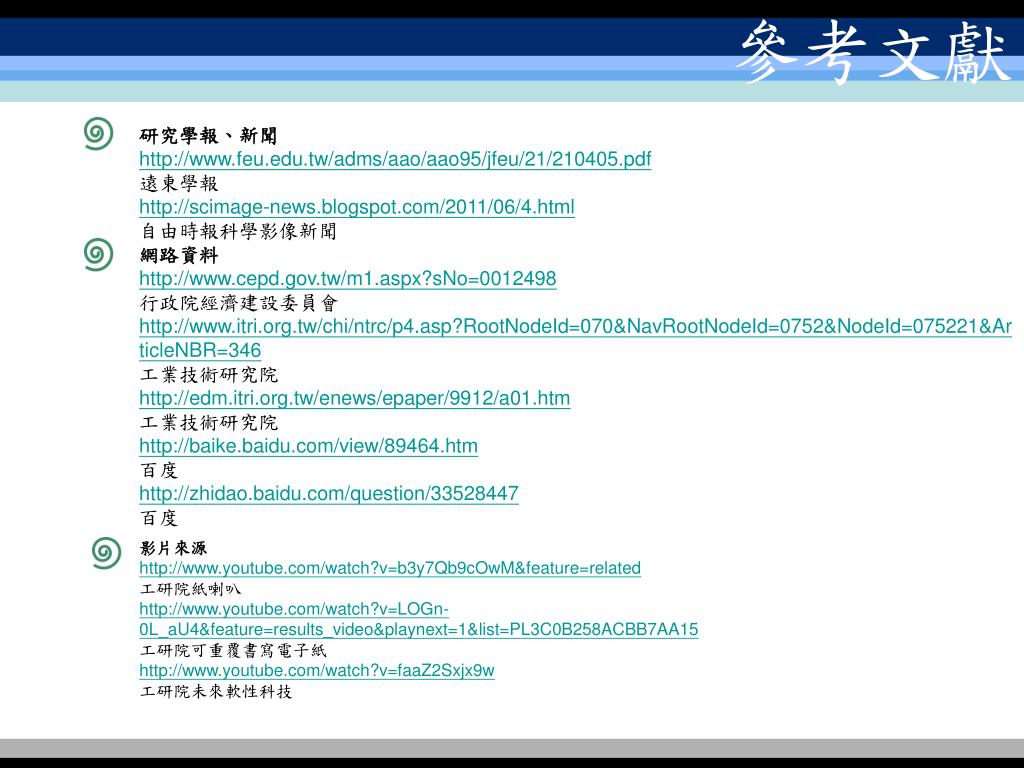Select the heading 網路資料
Image resolution: width=1024 pixels, height=768 pixels.
(179, 255)
